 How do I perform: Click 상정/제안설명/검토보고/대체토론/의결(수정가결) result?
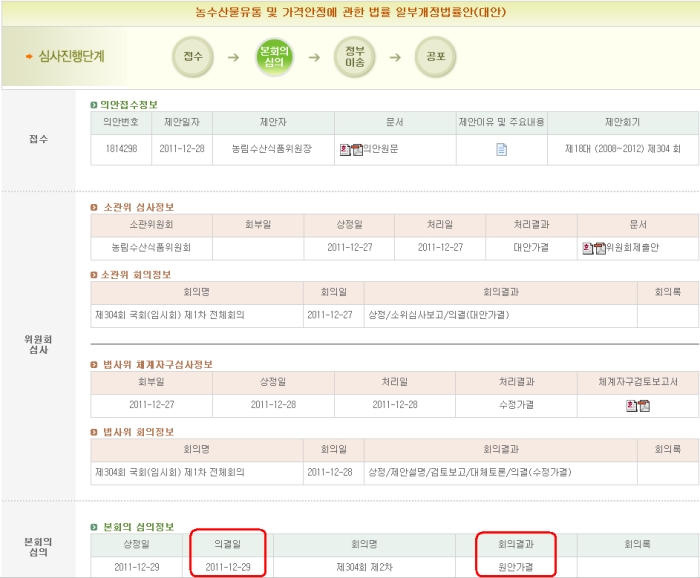pyautogui.click(x=470, y=472)
